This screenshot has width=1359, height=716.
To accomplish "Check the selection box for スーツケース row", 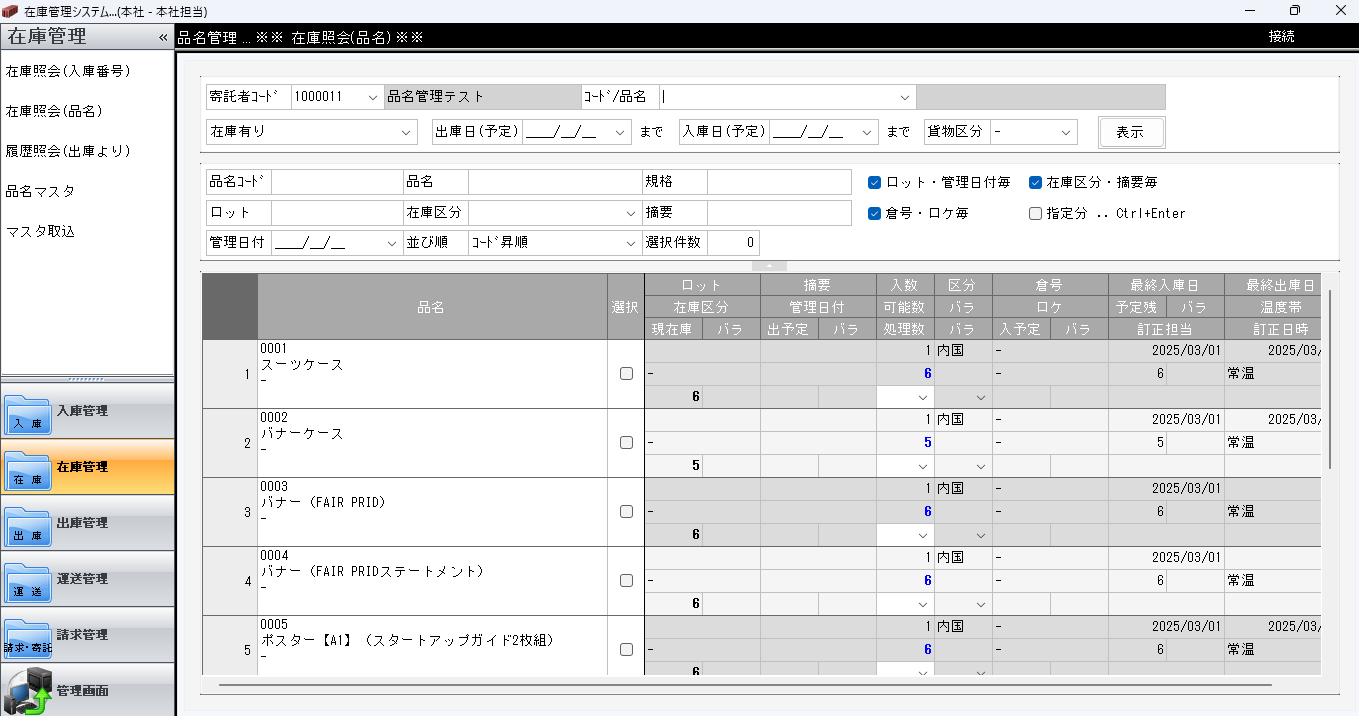I will coord(626,374).
